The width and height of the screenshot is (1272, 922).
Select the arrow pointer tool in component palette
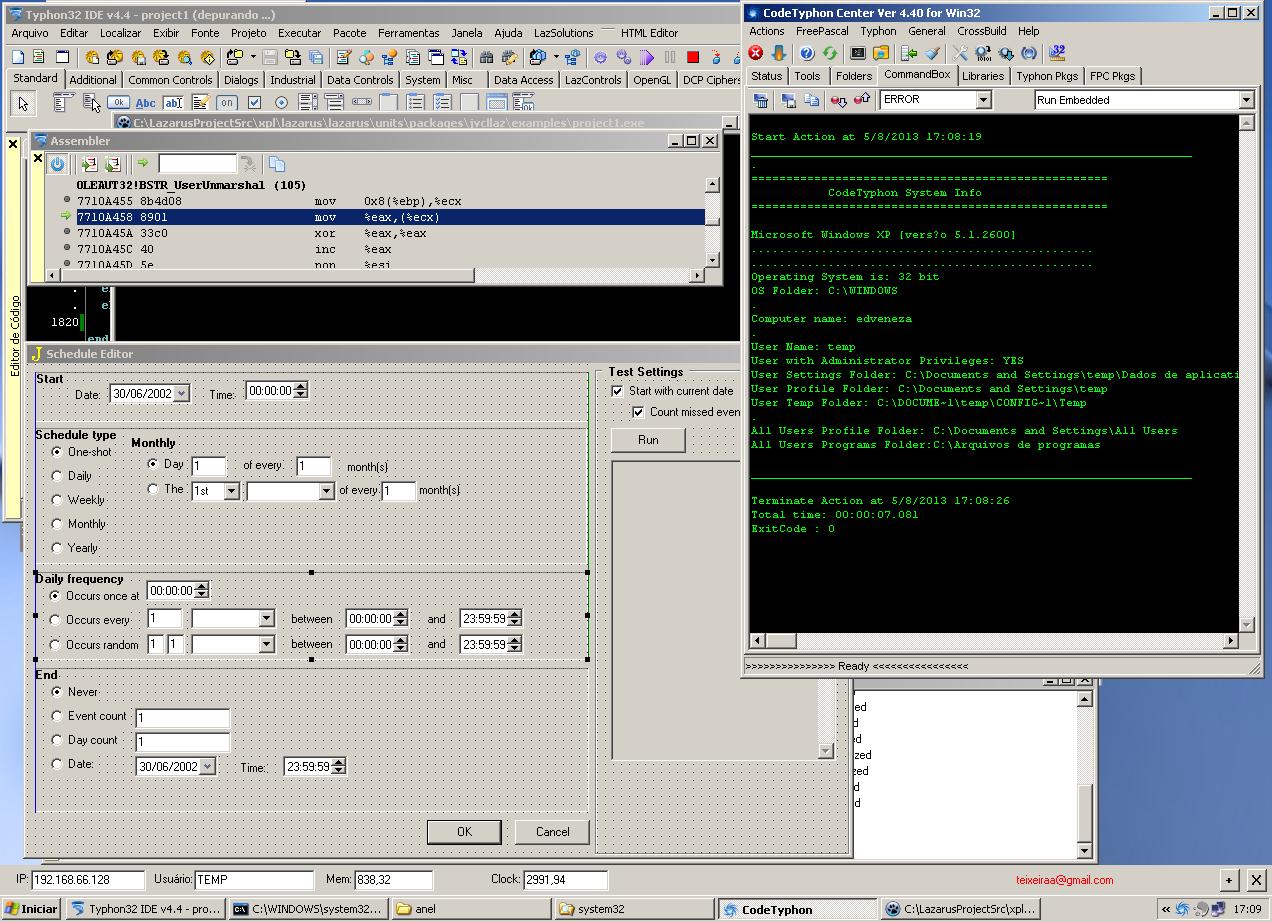tap(23, 102)
